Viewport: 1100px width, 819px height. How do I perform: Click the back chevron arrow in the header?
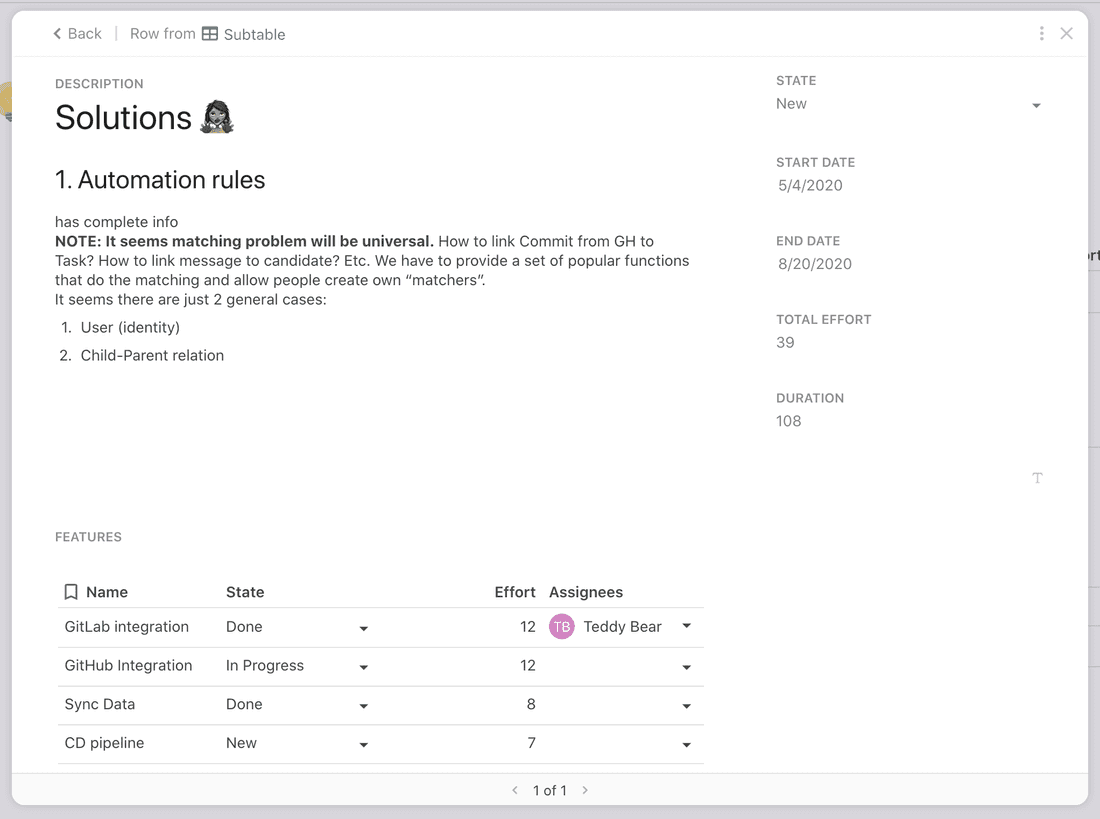click(x=55, y=33)
